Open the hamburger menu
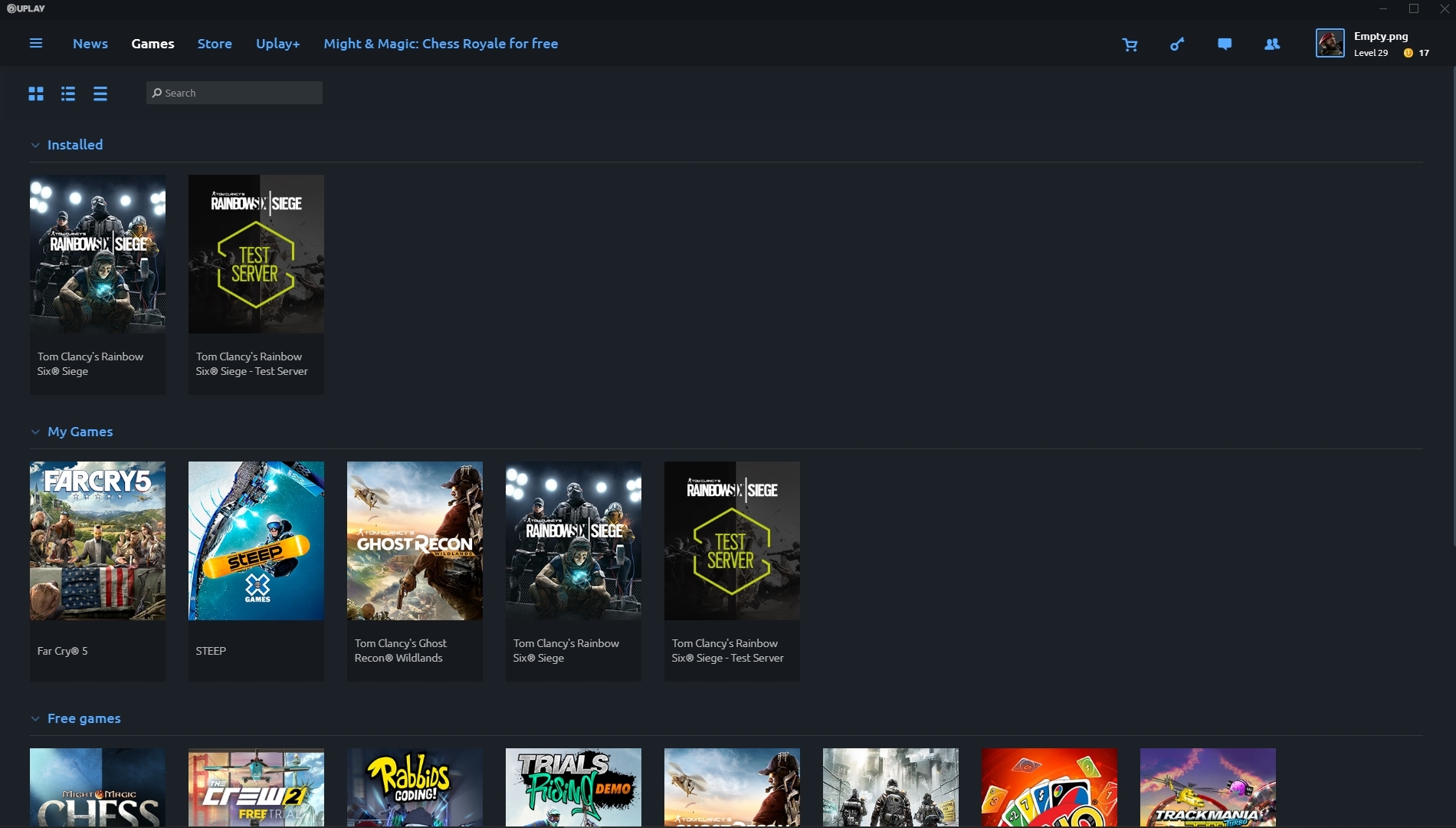 click(x=36, y=44)
